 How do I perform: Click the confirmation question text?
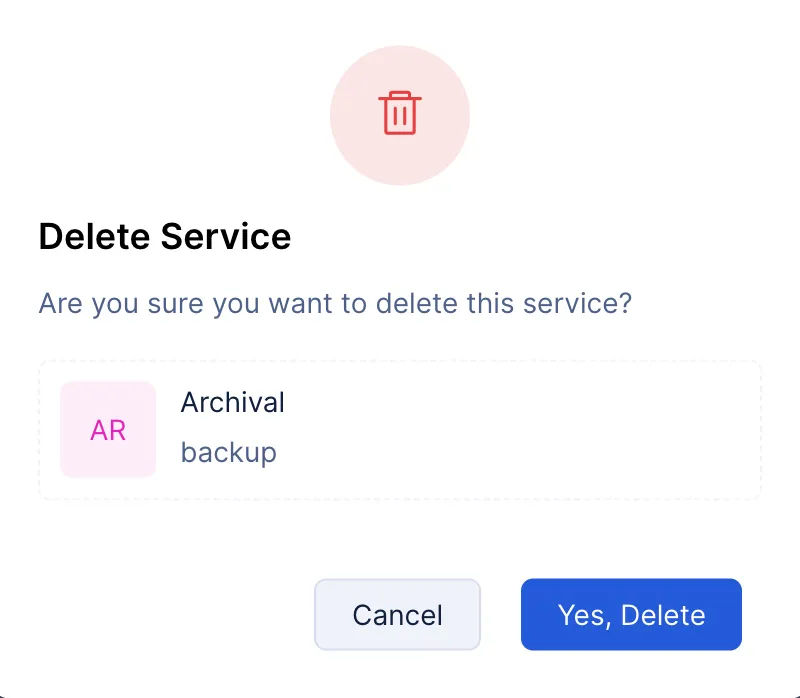coord(335,304)
